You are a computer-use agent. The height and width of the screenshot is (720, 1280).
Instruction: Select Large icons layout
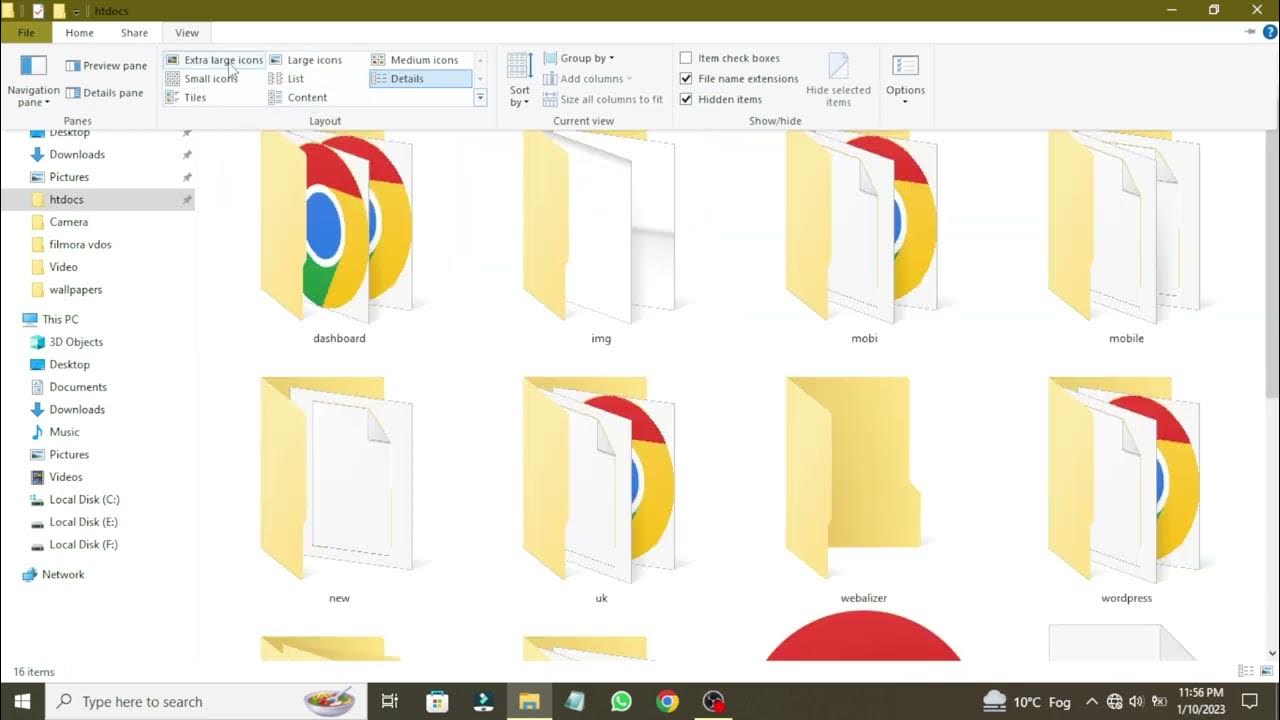pos(306,60)
